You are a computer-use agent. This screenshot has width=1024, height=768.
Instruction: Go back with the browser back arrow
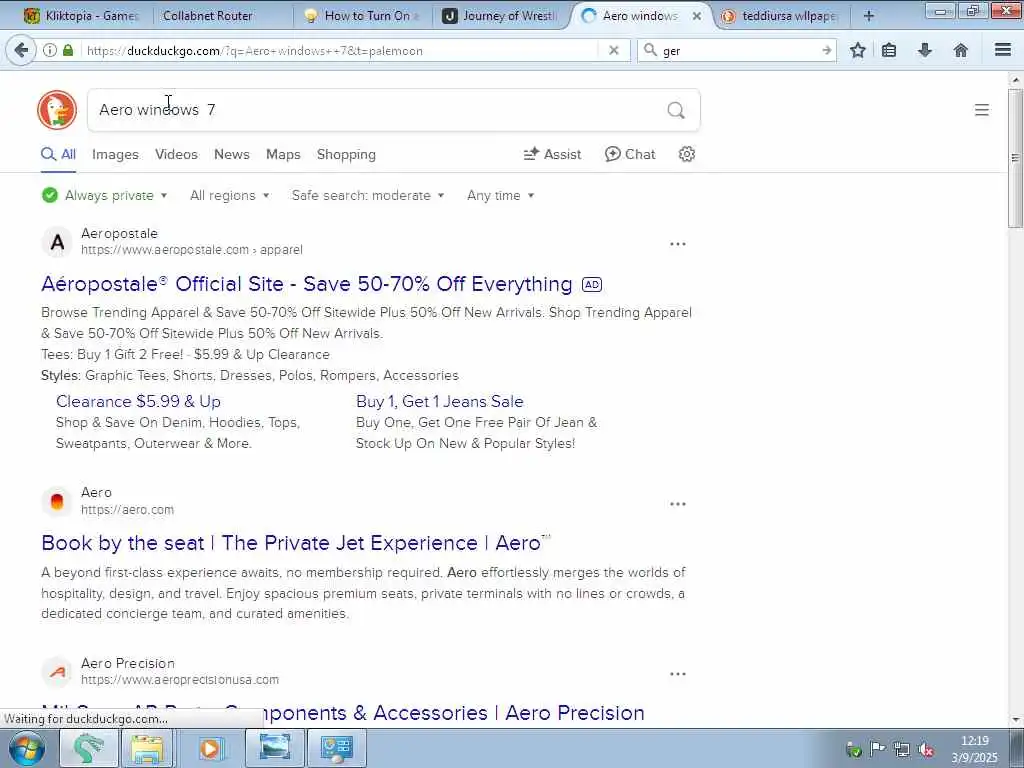click(x=21, y=50)
